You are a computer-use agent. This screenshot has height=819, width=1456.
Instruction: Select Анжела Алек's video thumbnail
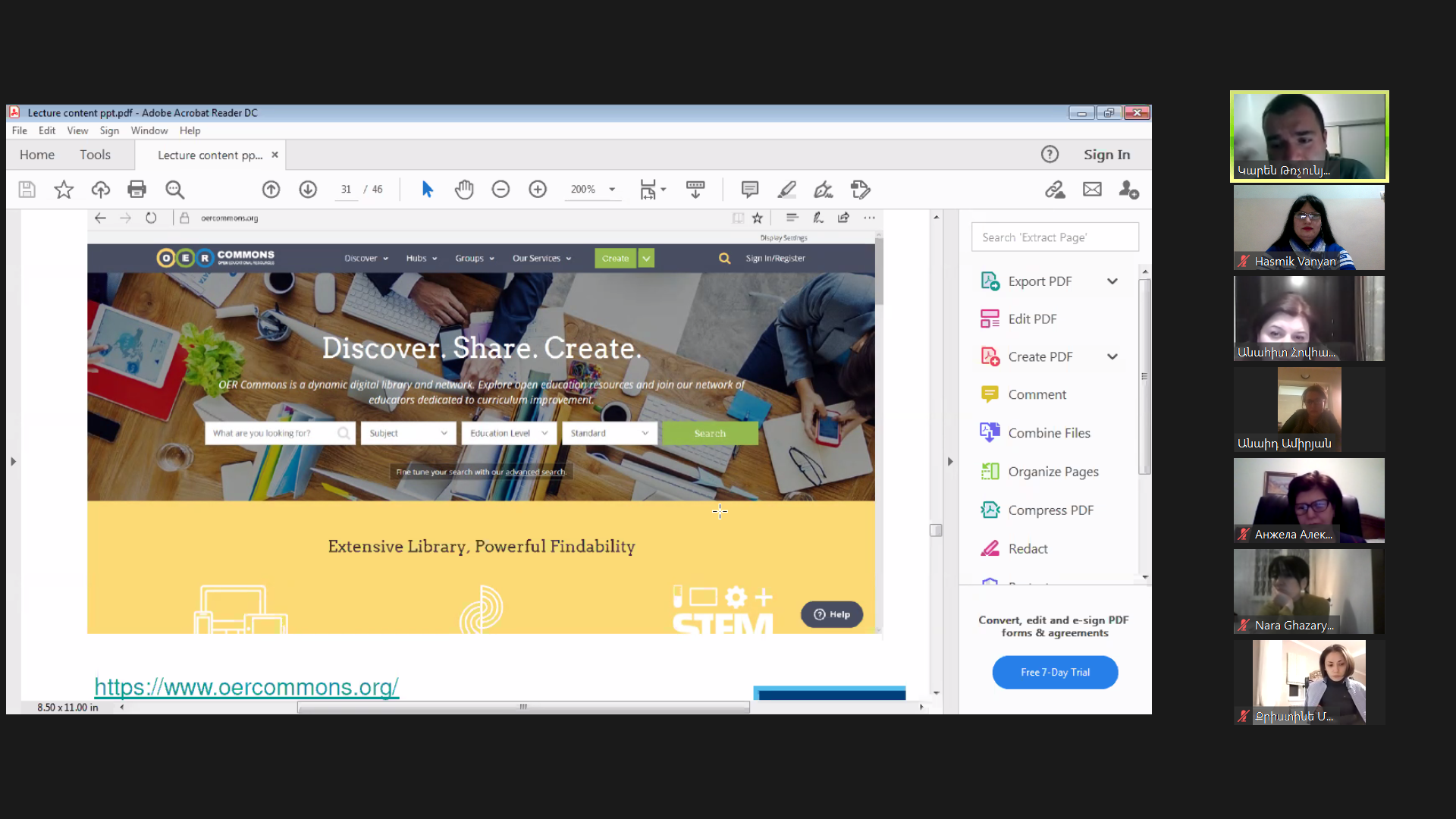tap(1309, 500)
